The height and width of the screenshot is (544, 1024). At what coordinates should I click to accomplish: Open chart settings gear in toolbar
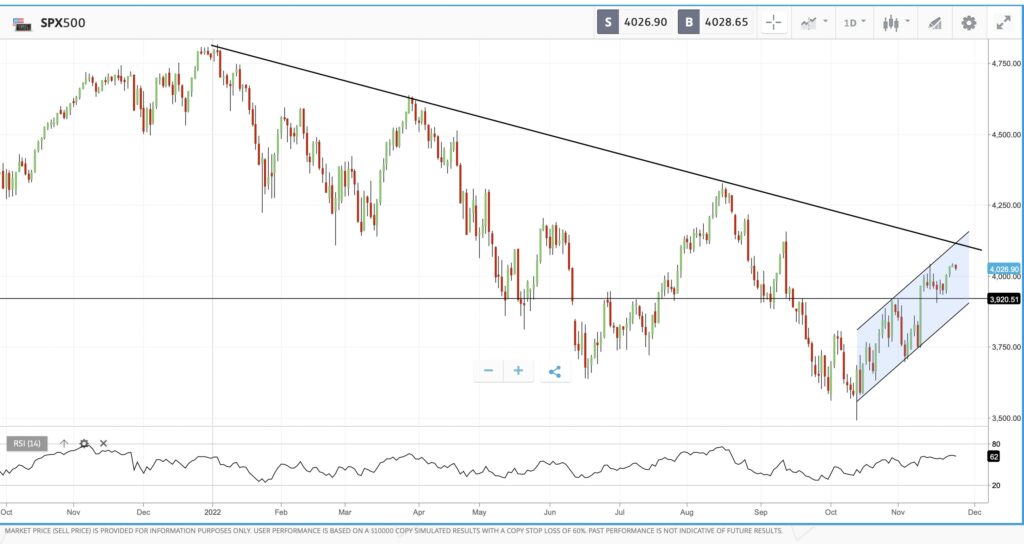click(x=968, y=22)
